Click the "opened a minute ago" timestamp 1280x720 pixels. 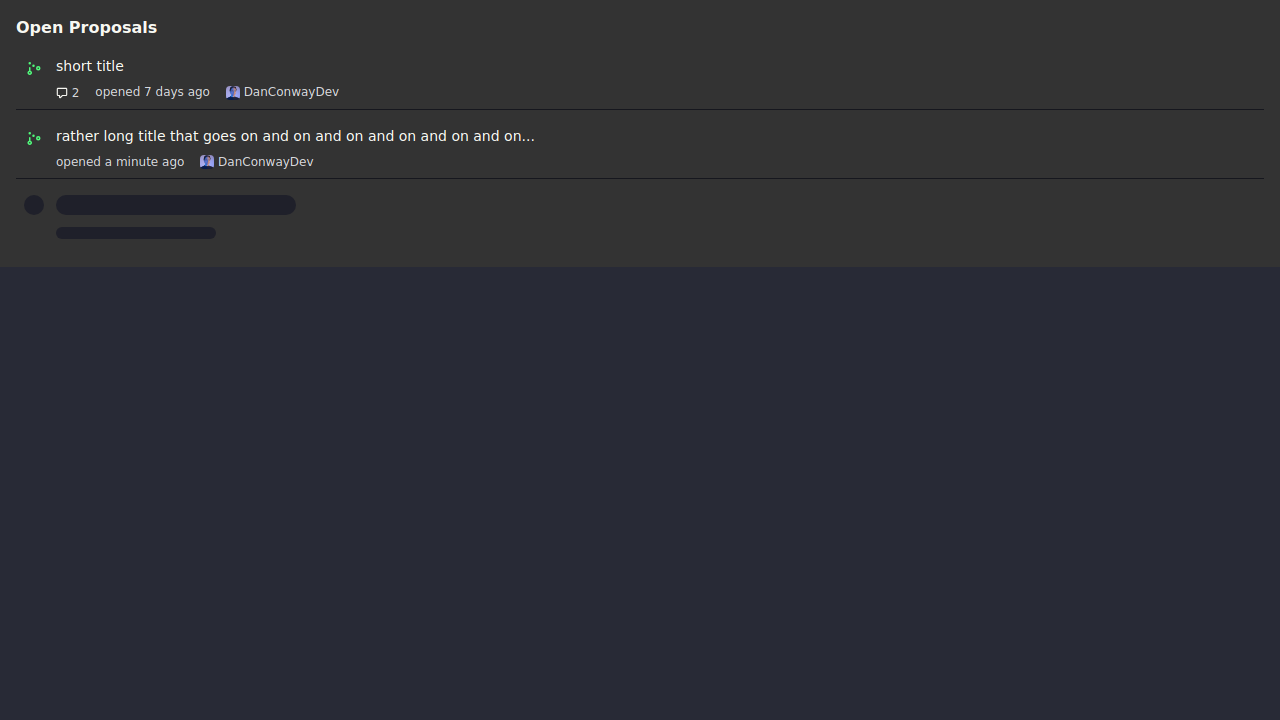(120, 162)
